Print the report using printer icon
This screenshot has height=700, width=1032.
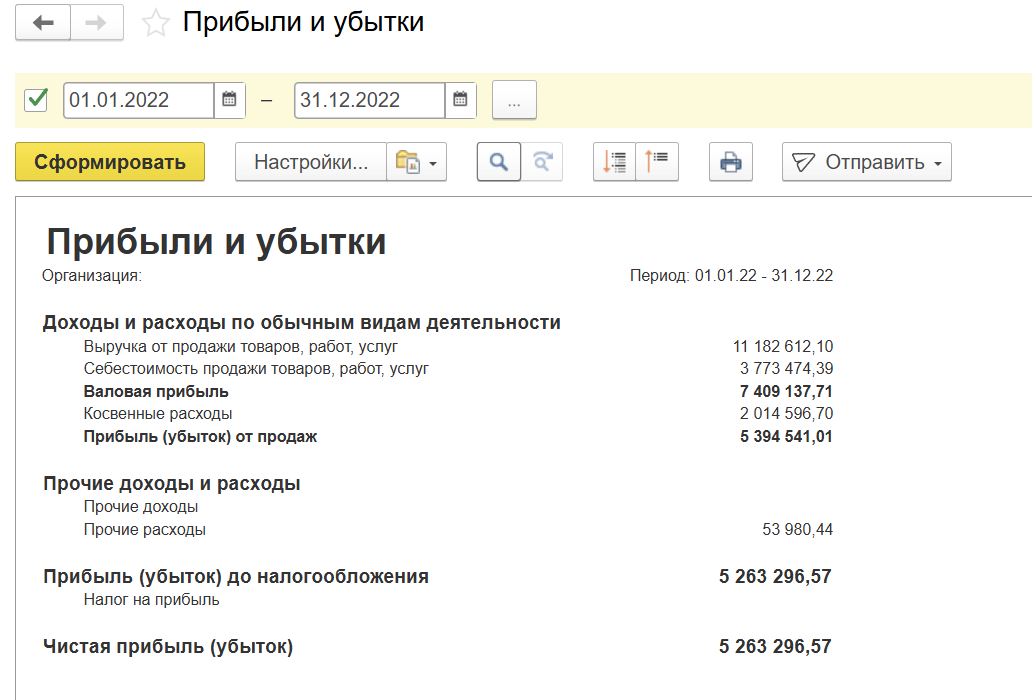[x=731, y=162]
